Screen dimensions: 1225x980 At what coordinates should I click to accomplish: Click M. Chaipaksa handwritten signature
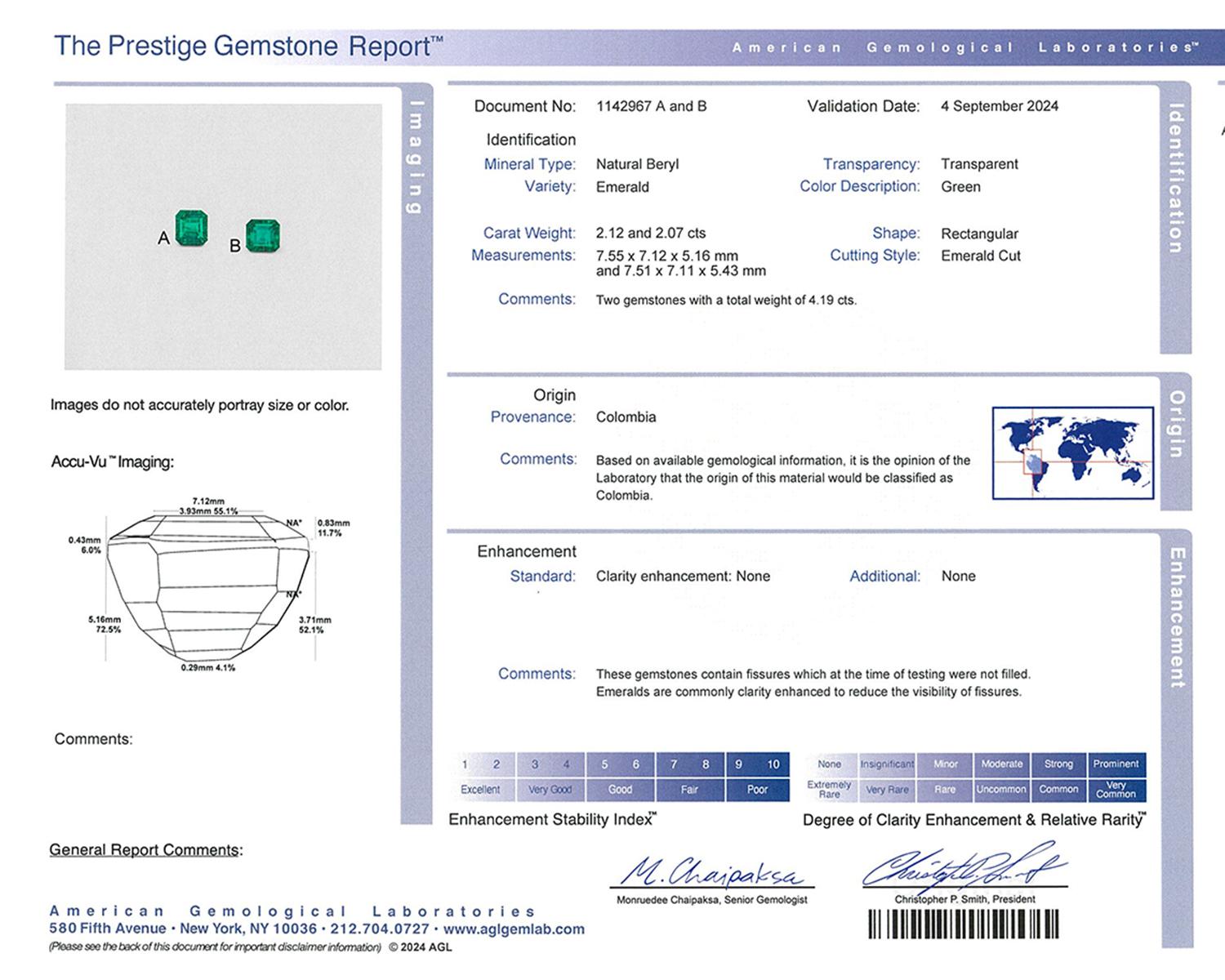(x=711, y=872)
